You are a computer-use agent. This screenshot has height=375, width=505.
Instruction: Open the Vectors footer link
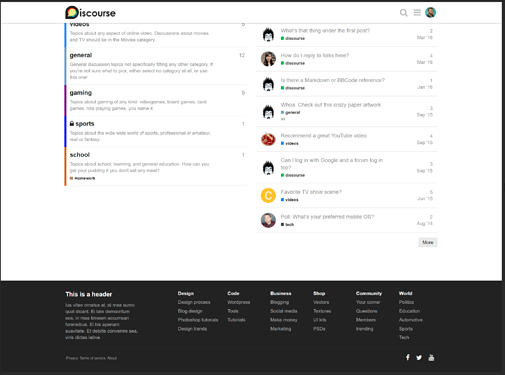321,302
